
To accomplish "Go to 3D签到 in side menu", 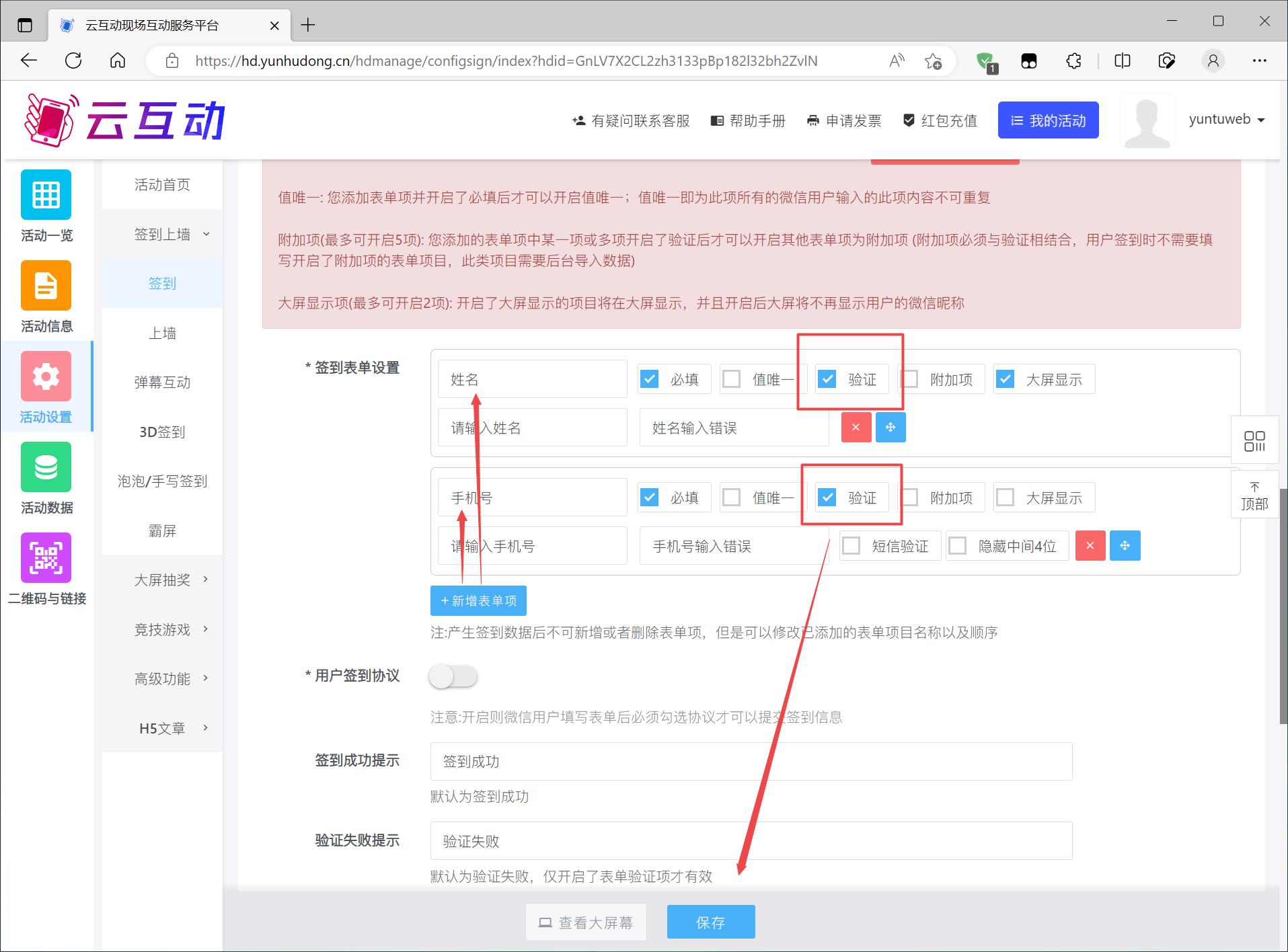I will point(162,432).
